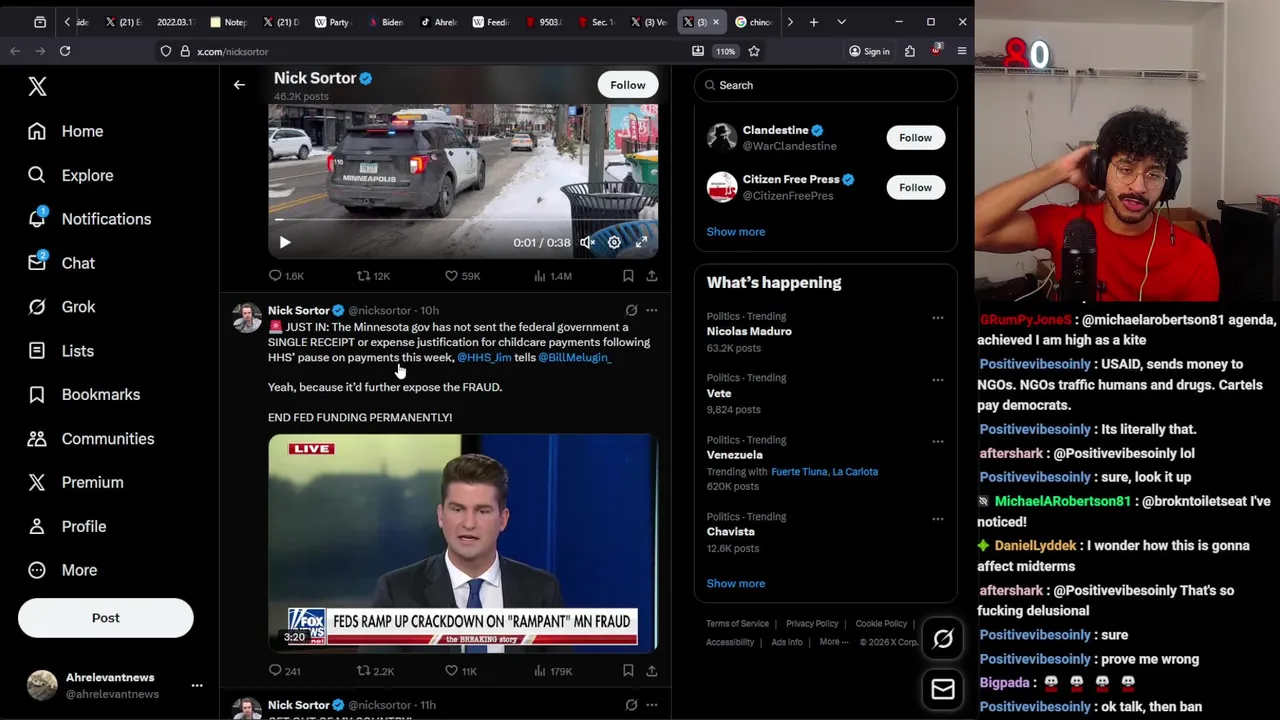This screenshot has width=1280, height=720.
Task: Open a new browser tab
Action: [814, 22]
